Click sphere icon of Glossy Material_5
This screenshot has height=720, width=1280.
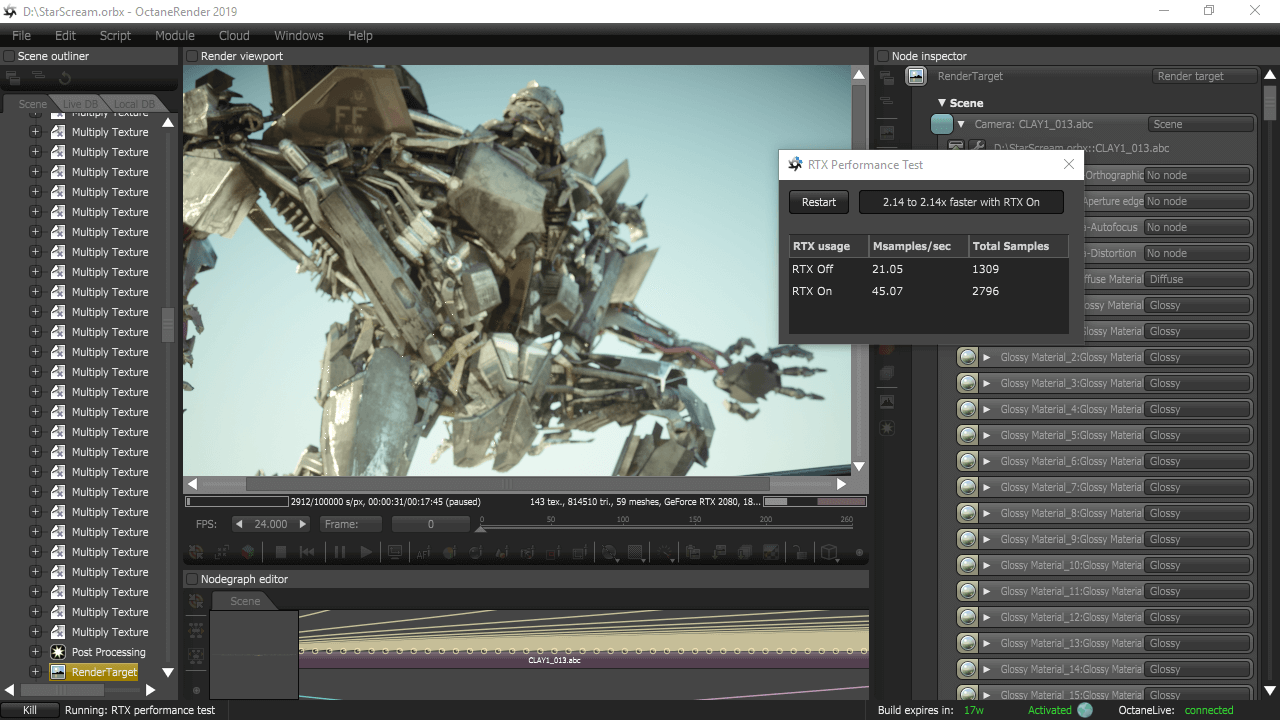(x=967, y=435)
